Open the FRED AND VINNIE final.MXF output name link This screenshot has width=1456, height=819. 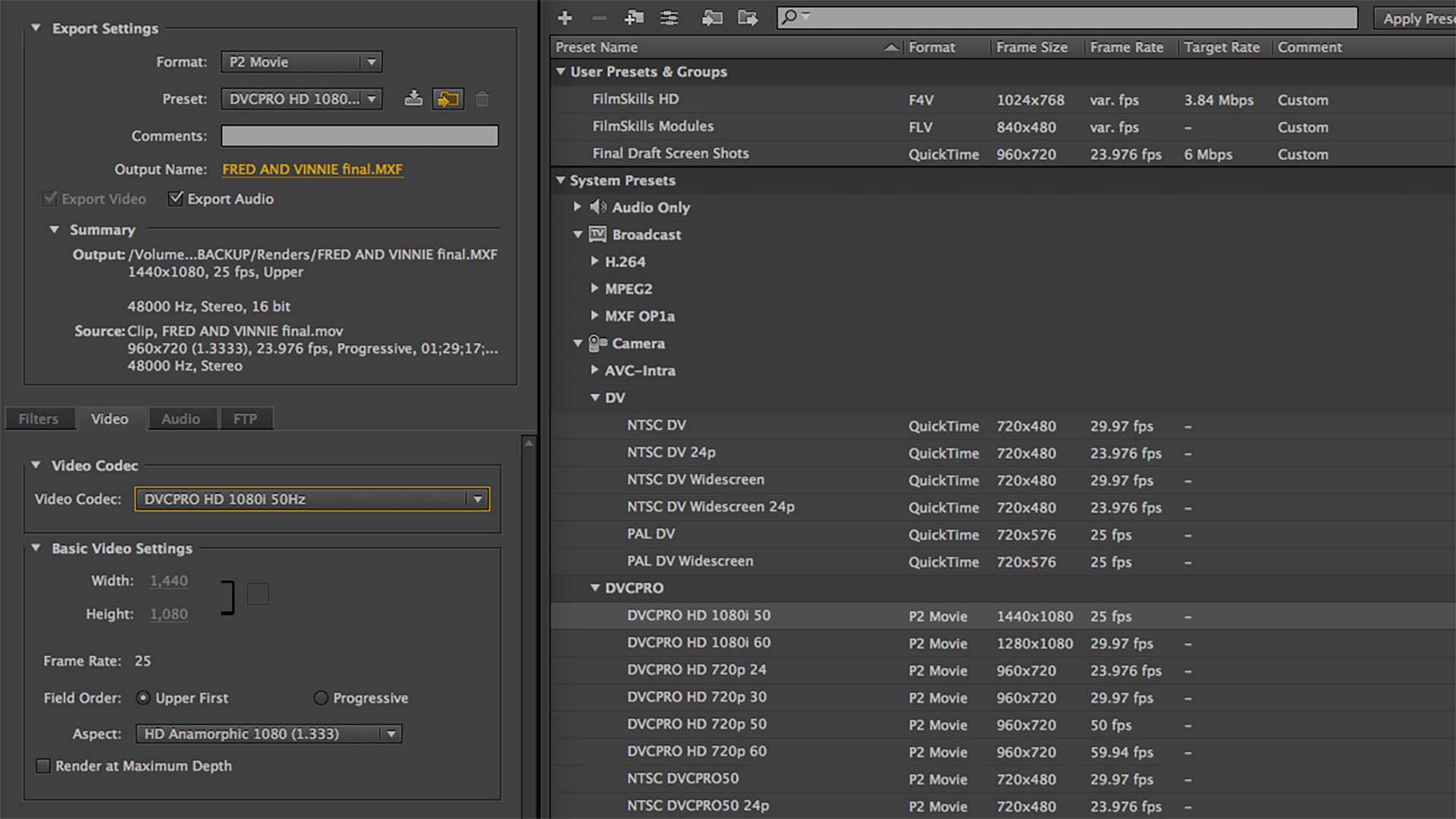pyautogui.click(x=312, y=169)
